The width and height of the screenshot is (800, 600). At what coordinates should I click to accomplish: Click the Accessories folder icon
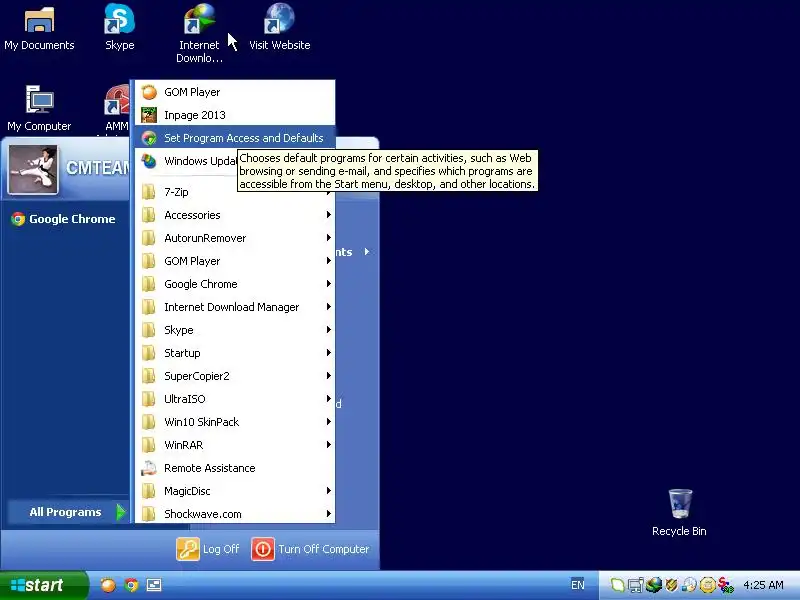click(148, 215)
